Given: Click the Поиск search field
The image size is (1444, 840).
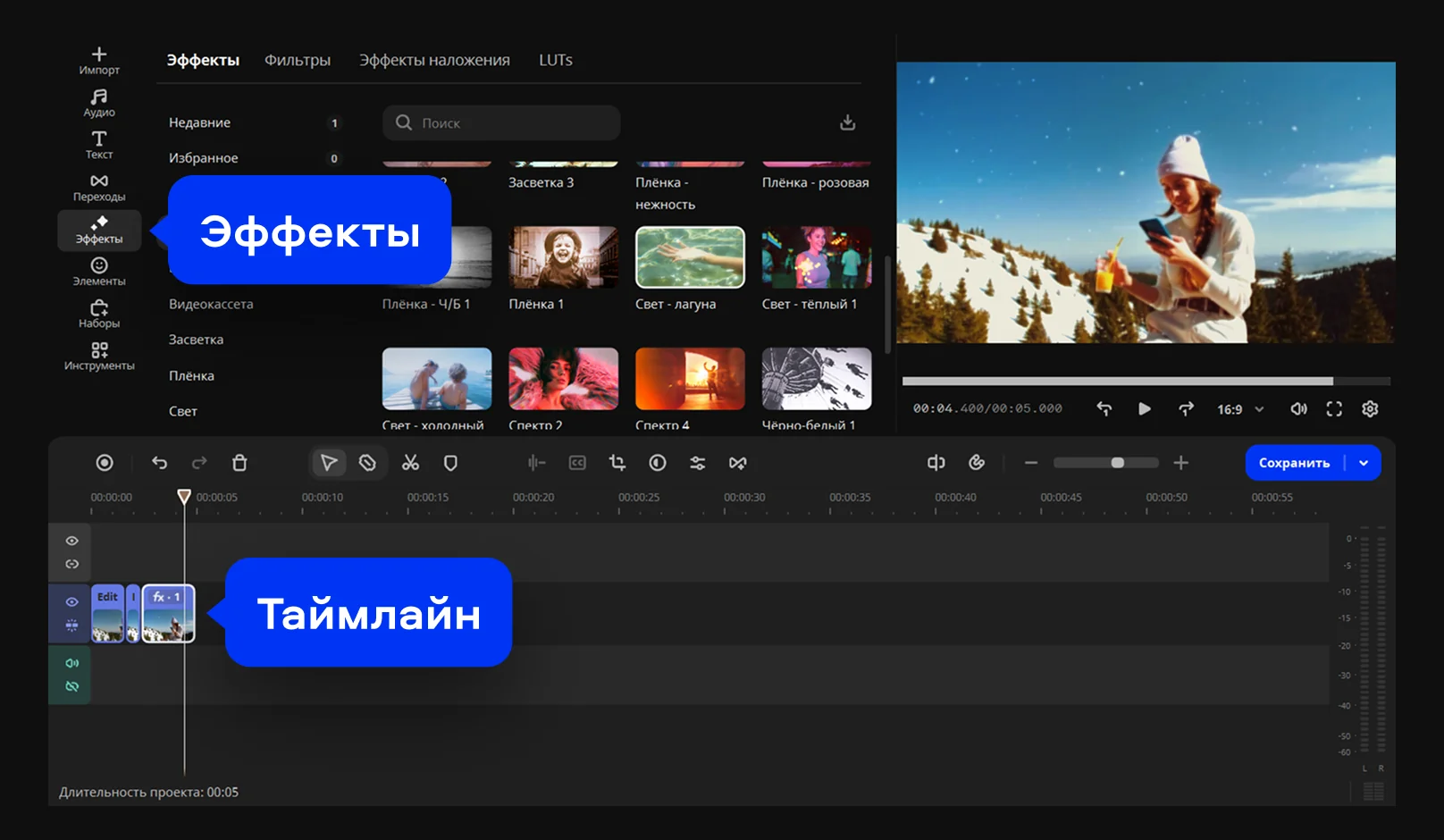Looking at the screenshot, I should 501,122.
